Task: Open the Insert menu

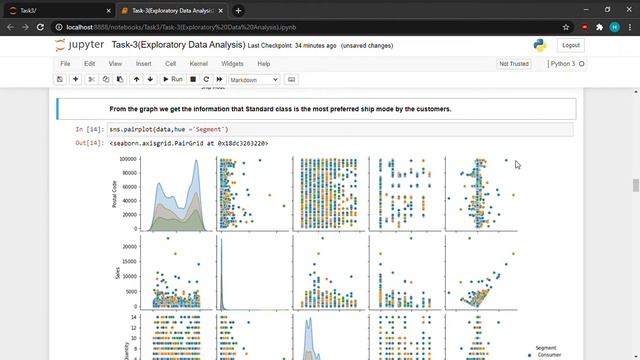Action: (x=143, y=64)
